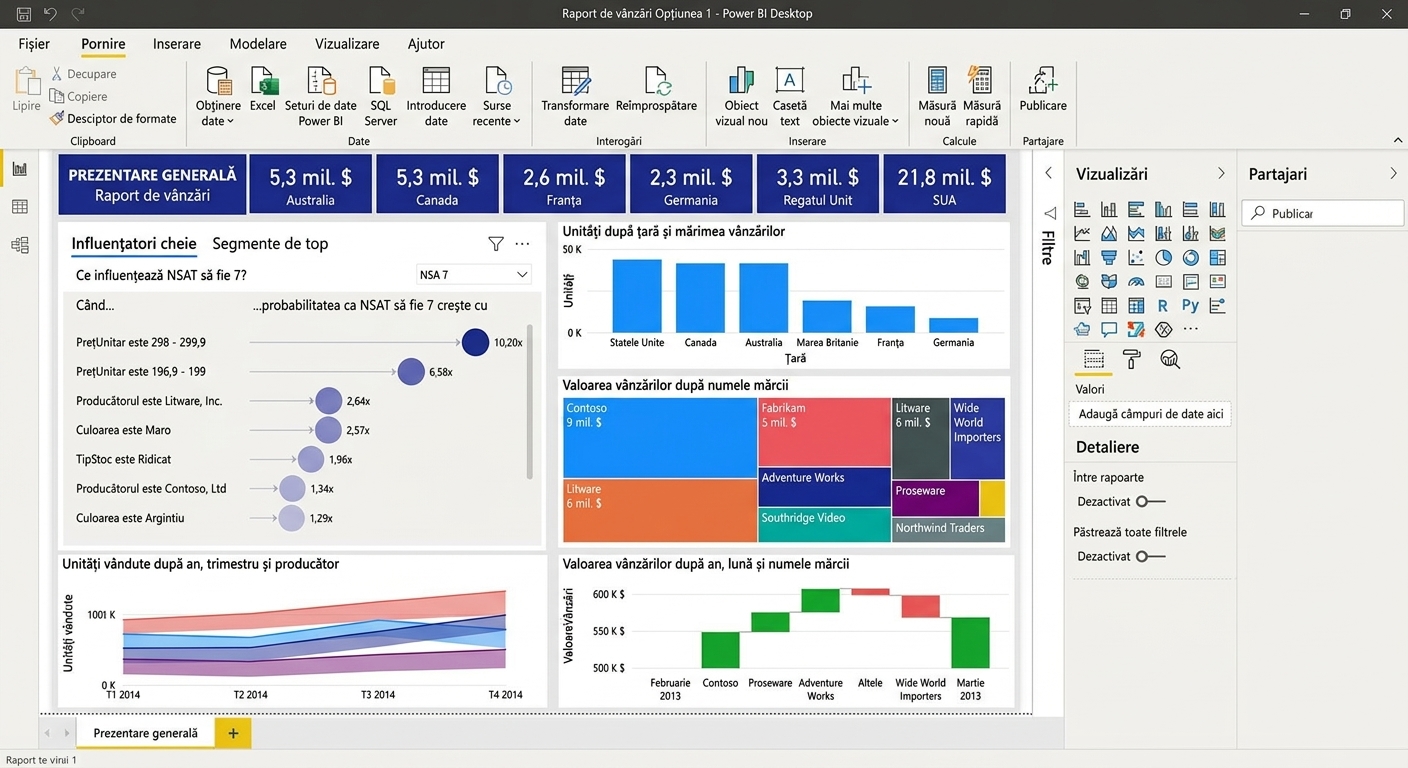Click the Adaugă câmpuri de date aici well
Viewport: 1408px width, 768px height.
pyautogui.click(x=1150, y=414)
